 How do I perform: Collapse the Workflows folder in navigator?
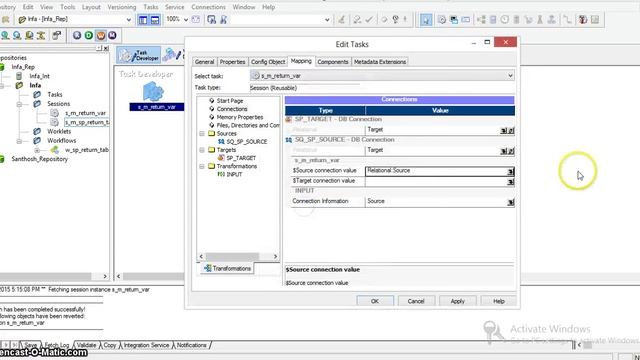coord(19,141)
